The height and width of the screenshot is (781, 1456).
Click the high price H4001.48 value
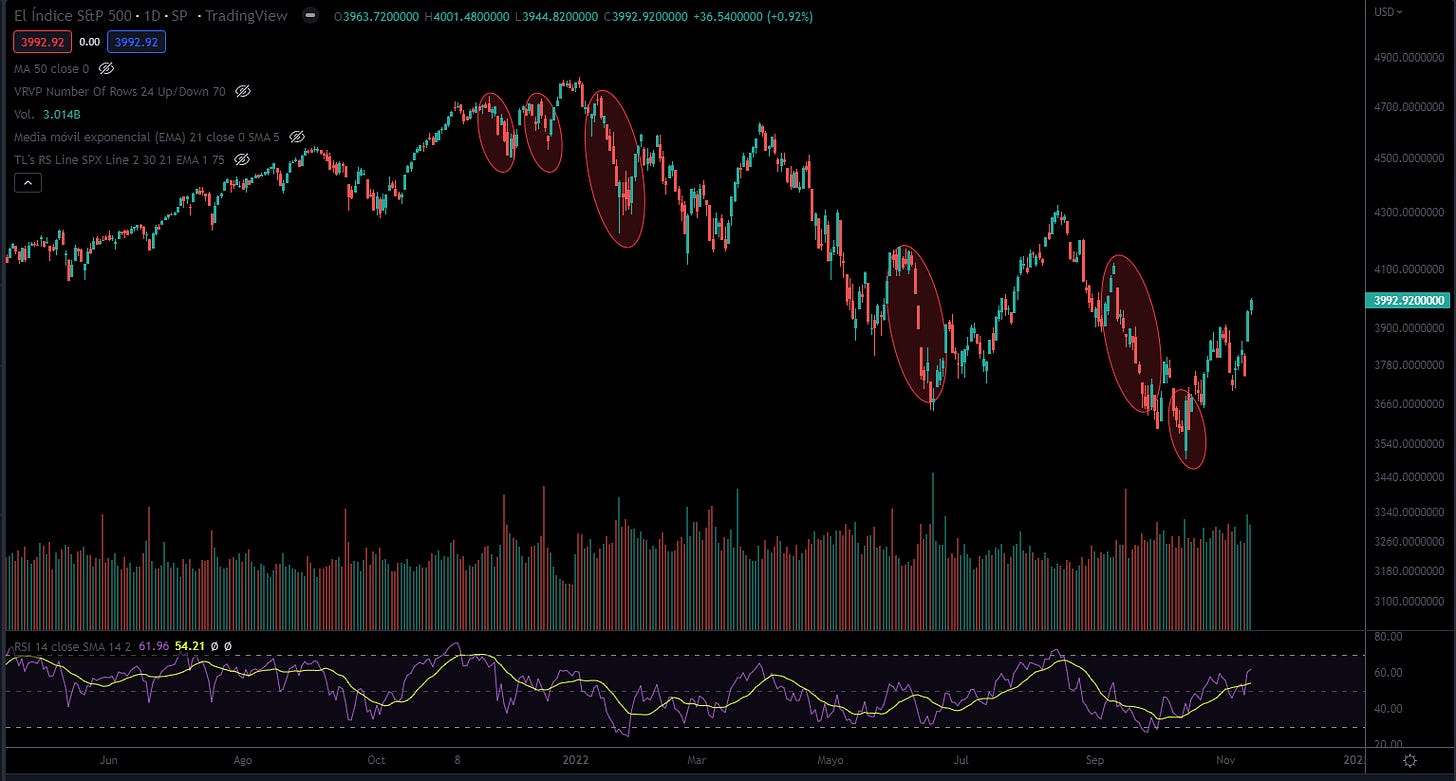click(468, 17)
